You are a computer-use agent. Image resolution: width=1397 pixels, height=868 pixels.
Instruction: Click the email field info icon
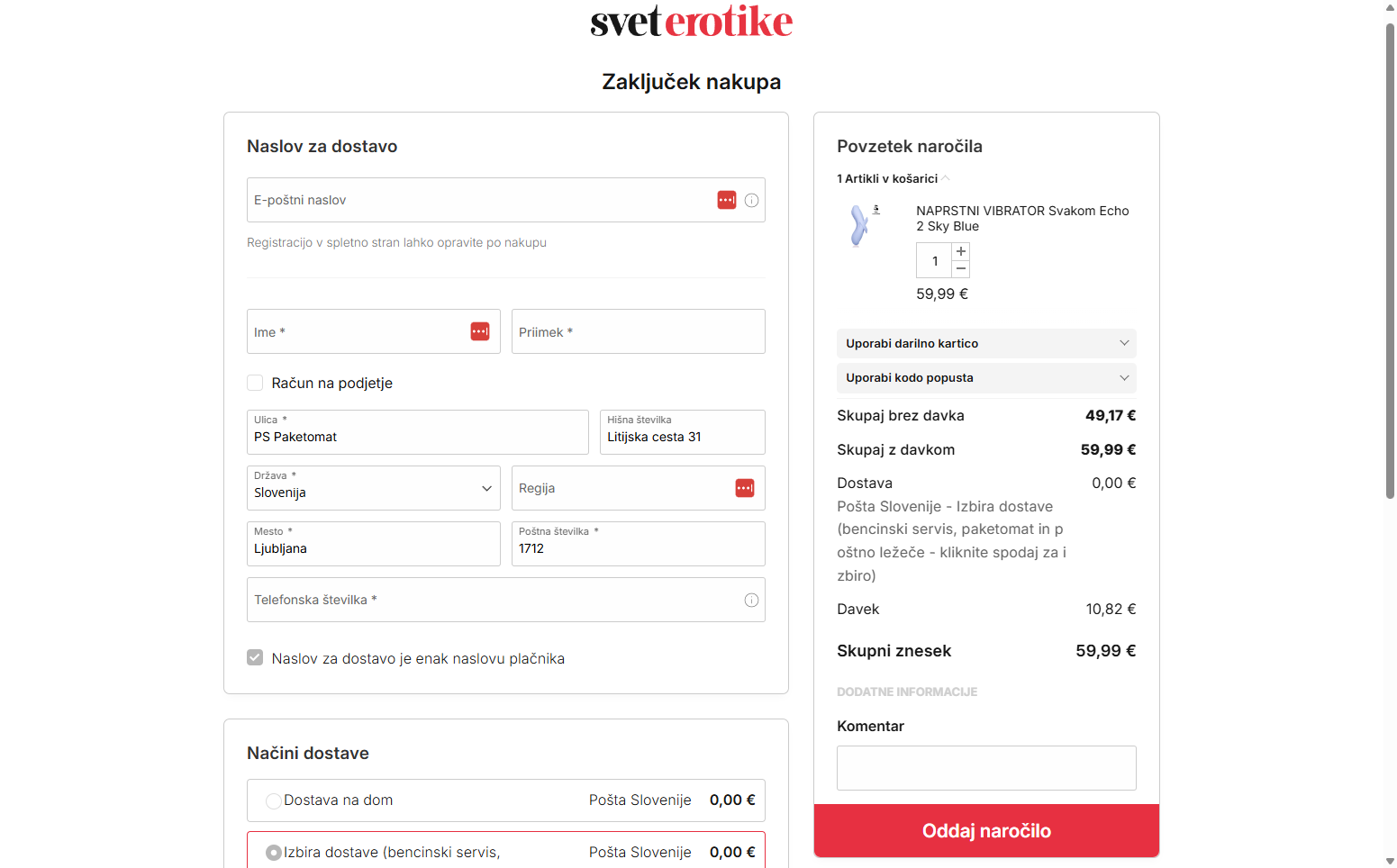click(751, 201)
